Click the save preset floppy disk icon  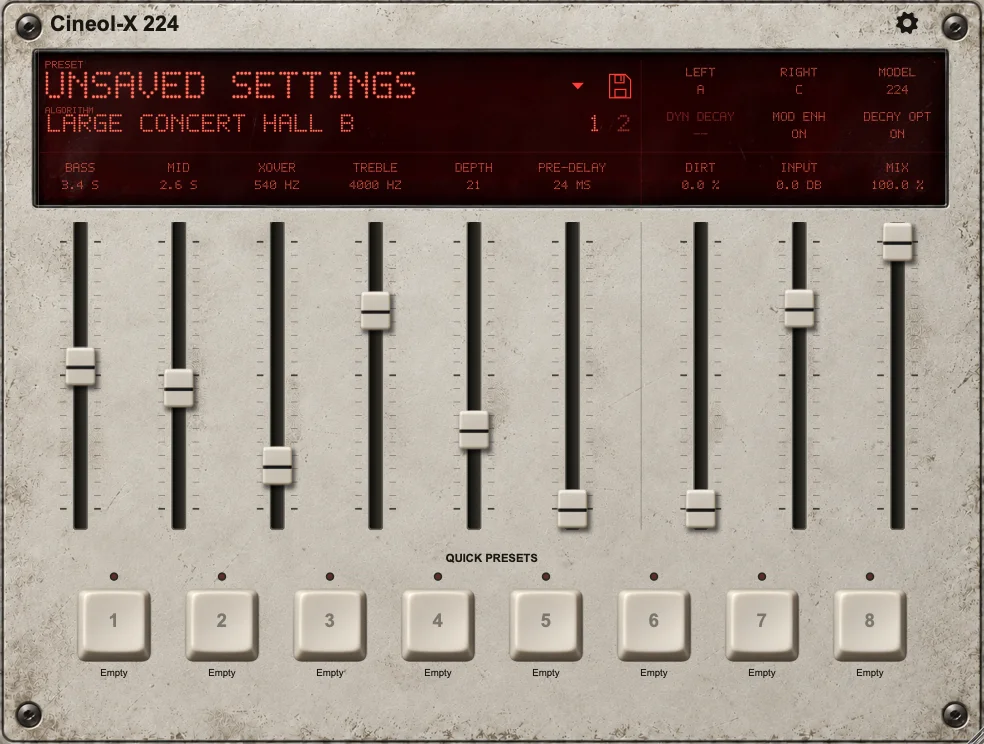point(620,87)
